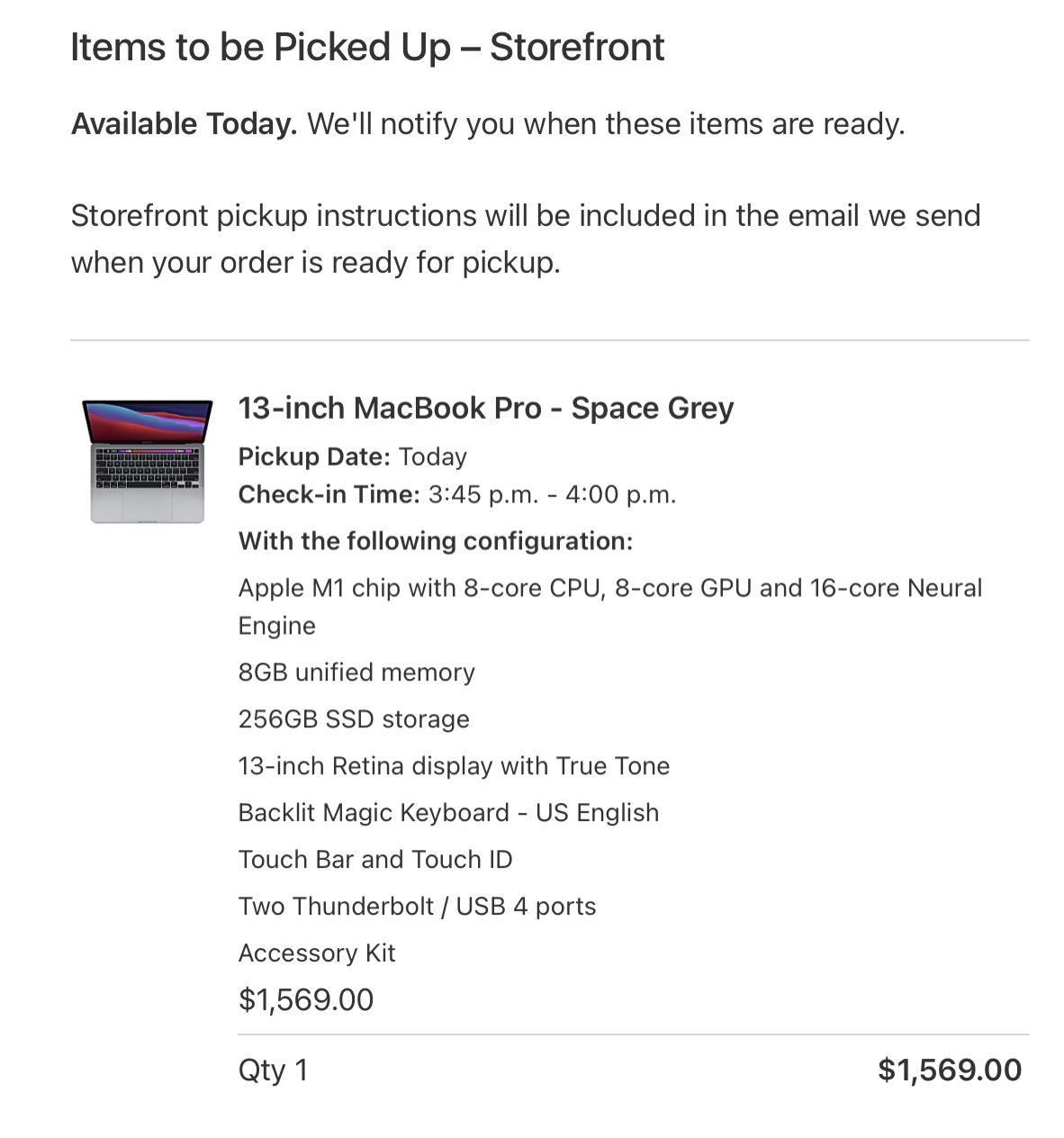
Task: Click the Apple M1 chip specification line
Action: click(610, 607)
